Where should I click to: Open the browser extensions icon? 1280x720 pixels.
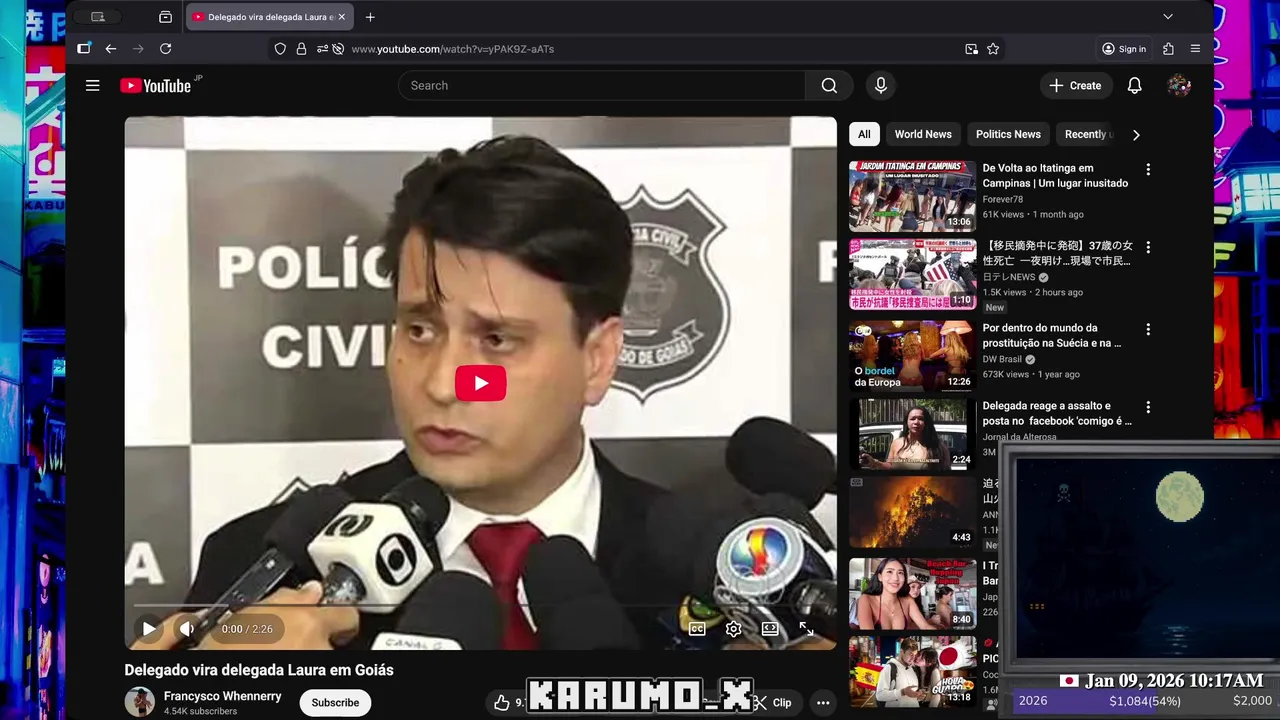[1168, 49]
